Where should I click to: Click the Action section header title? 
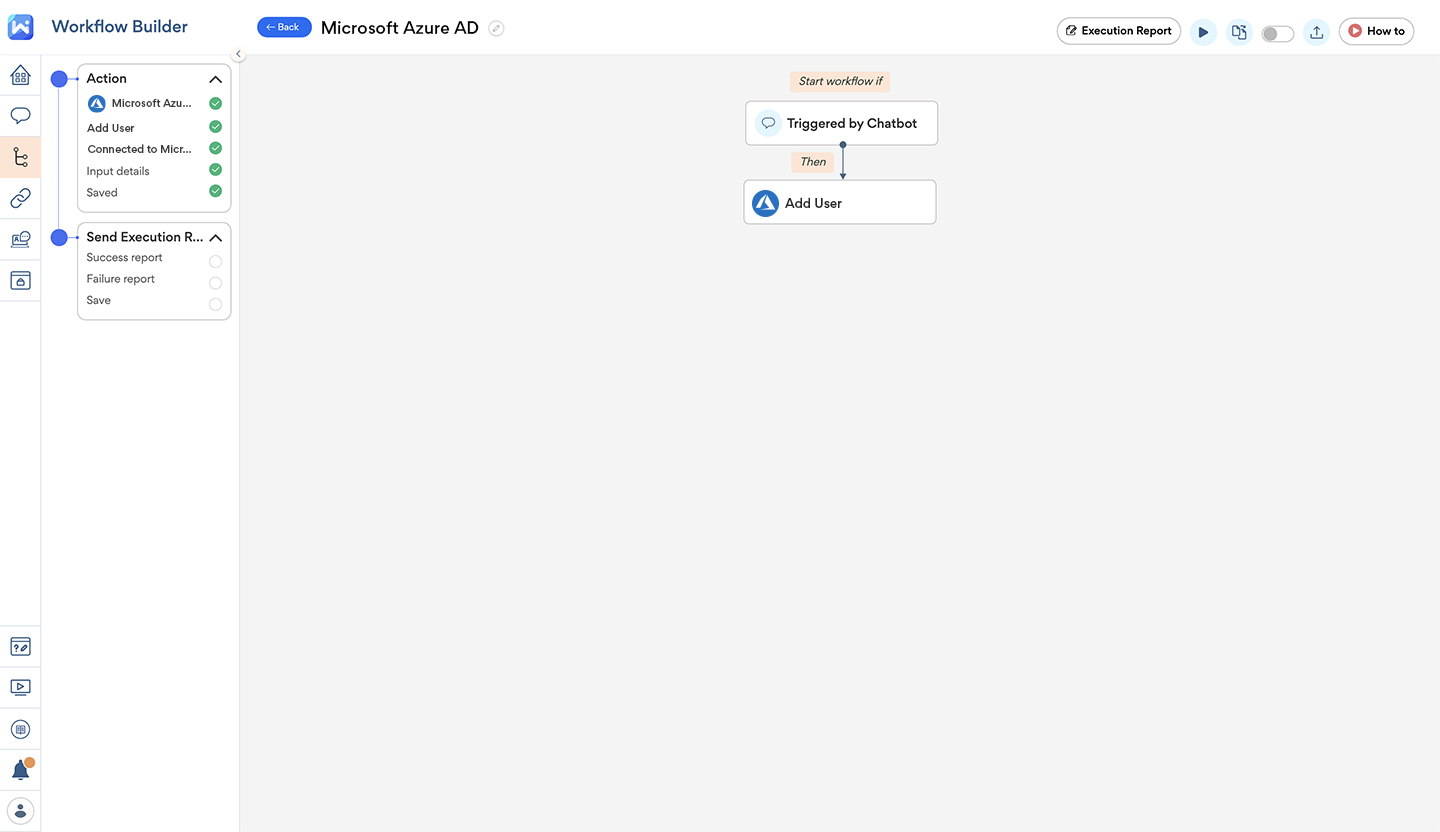tap(107, 78)
